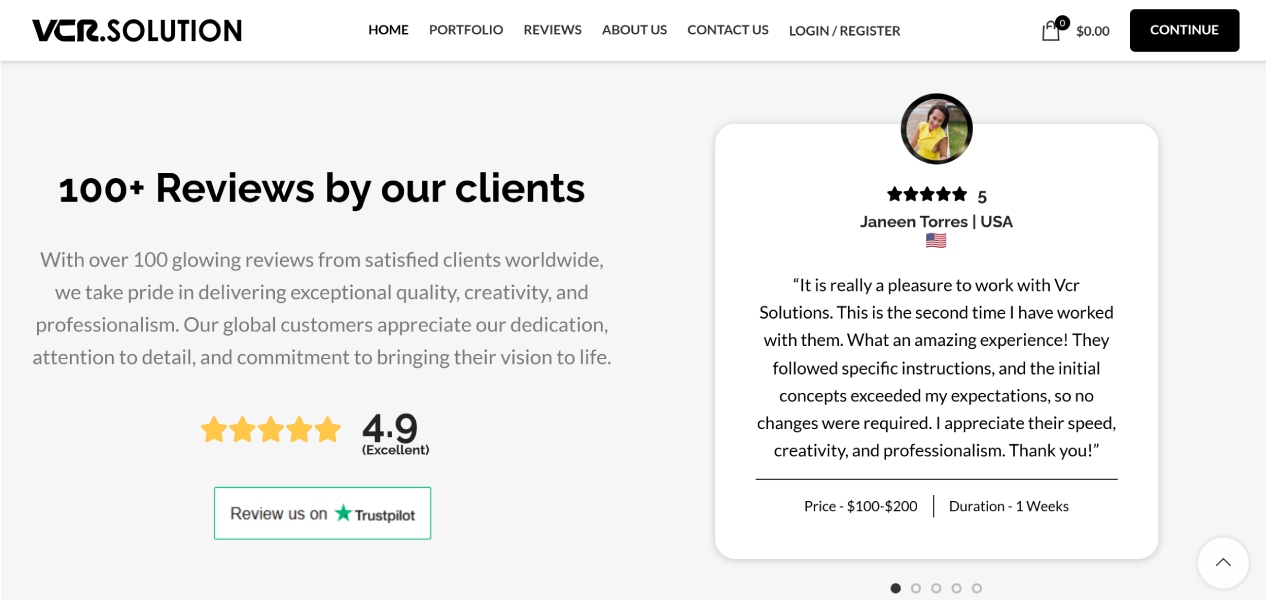
Task: Click the yellow five-star rating graphic
Action: 271,430
